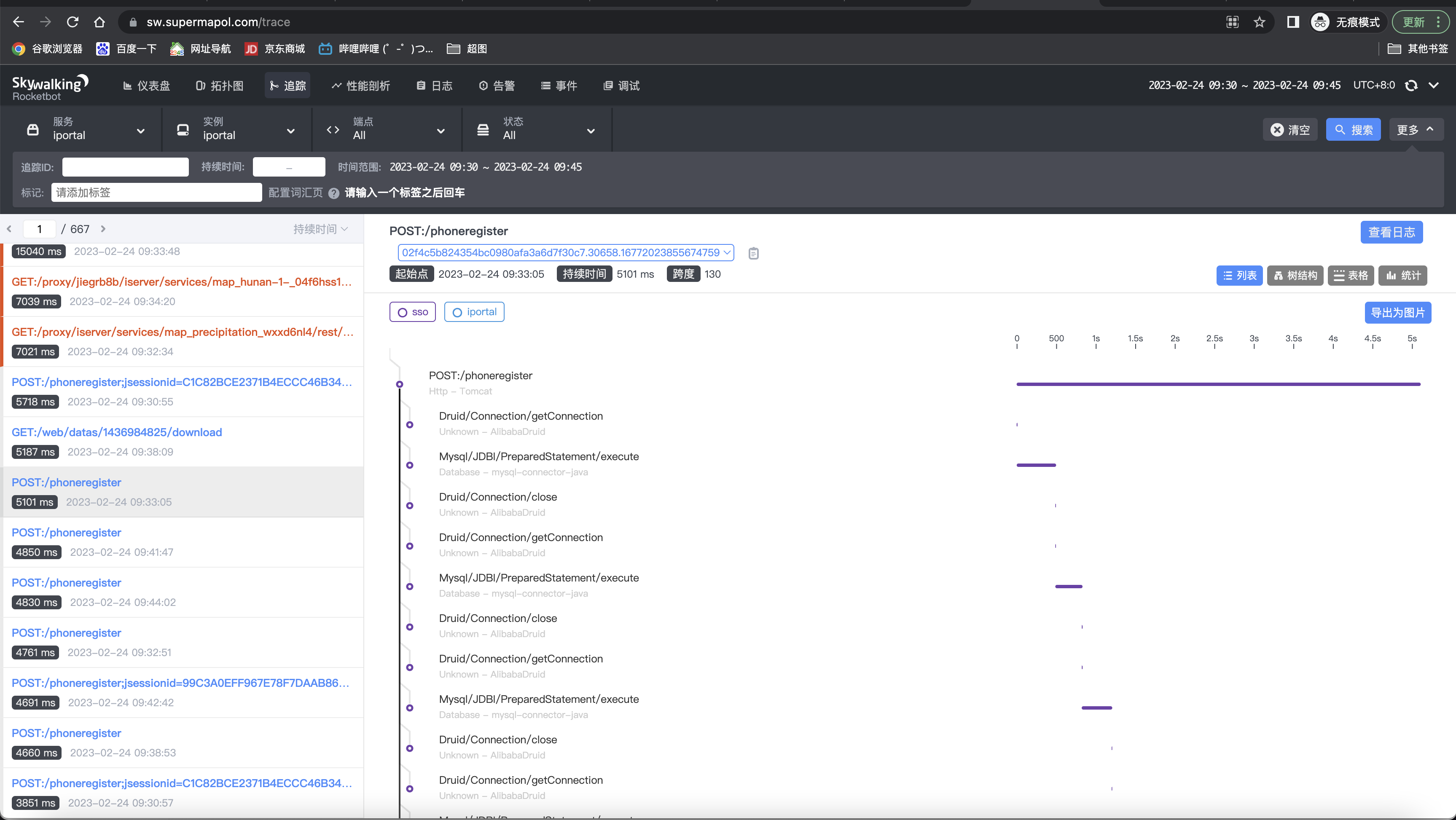Click the Skywalking Rocketbot logo
The height and width of the screenshot is (820, 1456).
[50, 87]
